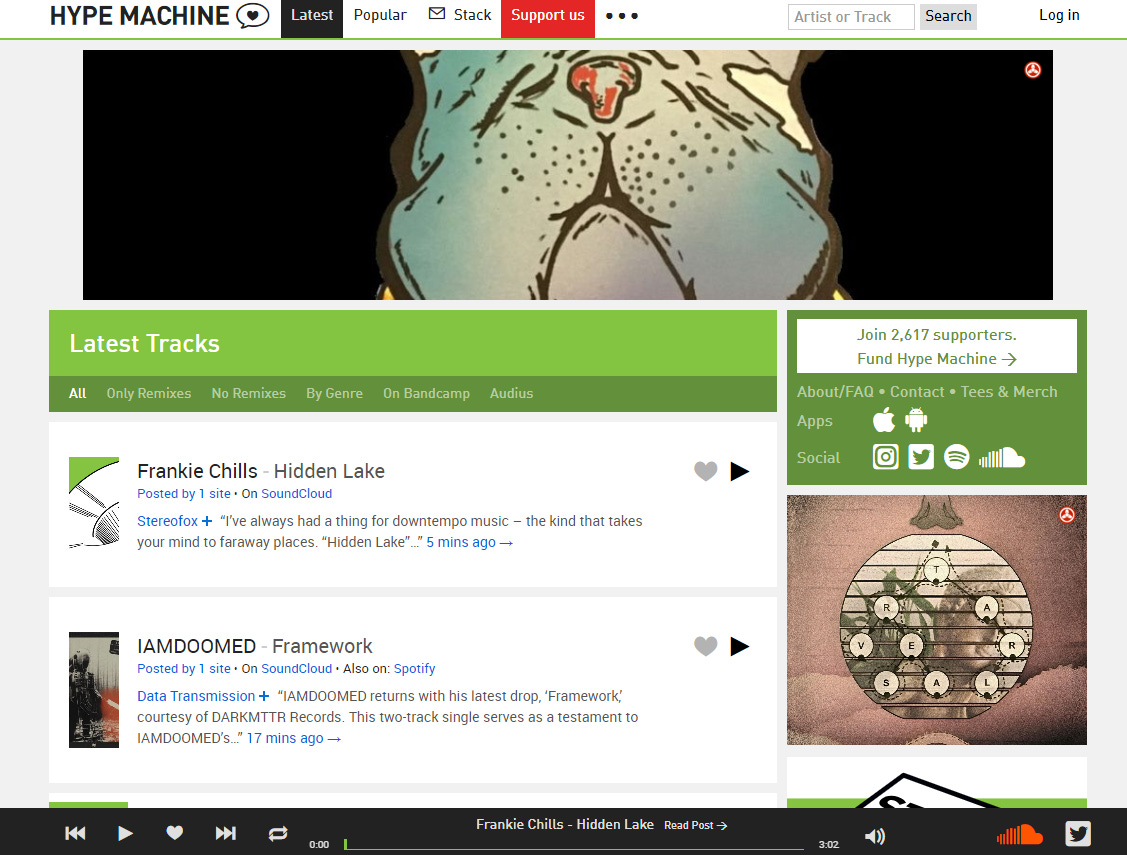Open the Twitter social icon in sidebar
This screenshot has height=855, width=1127.
click(x=921, y=457)
